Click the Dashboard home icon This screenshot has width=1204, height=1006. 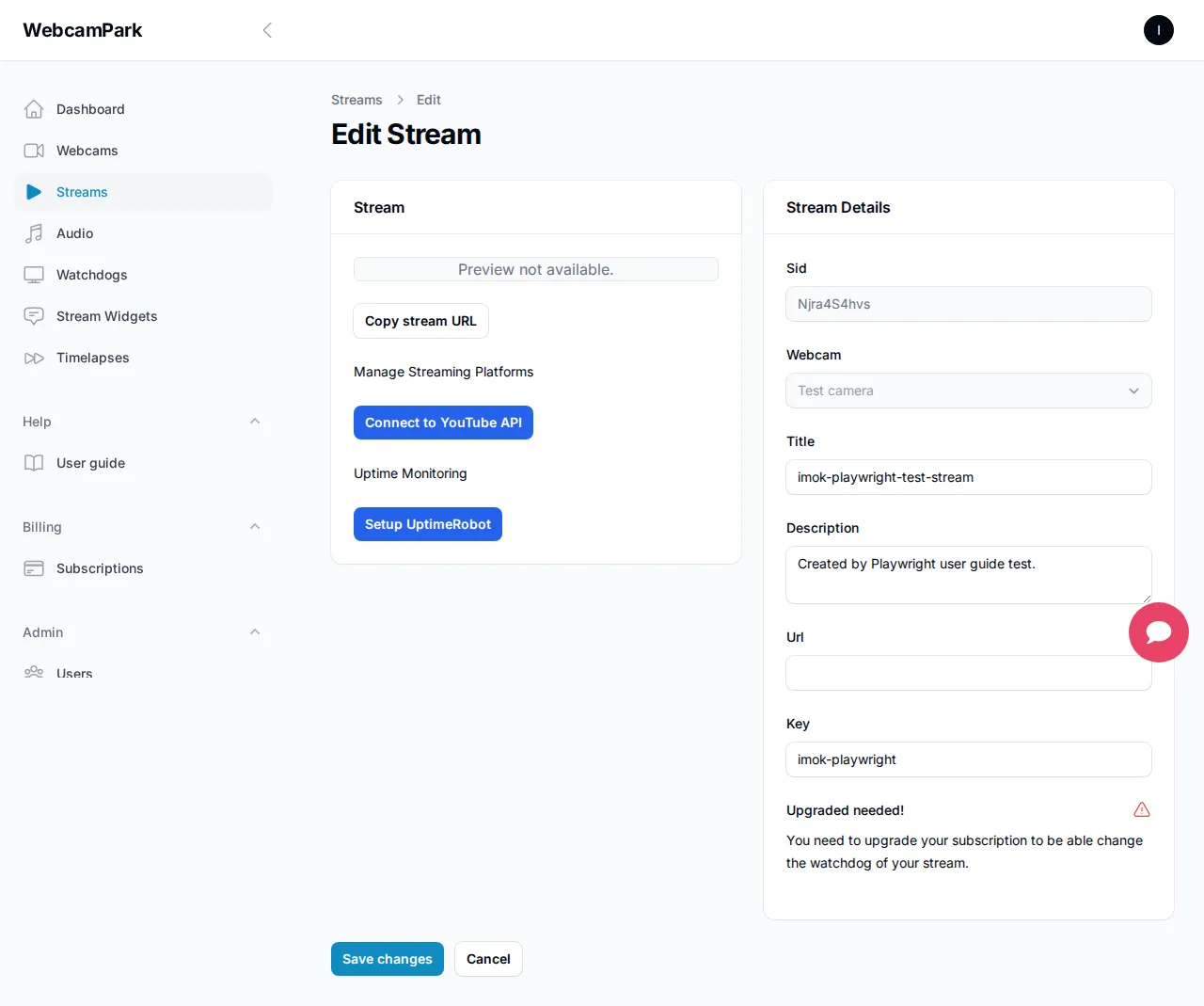click(x=34, y=109)
